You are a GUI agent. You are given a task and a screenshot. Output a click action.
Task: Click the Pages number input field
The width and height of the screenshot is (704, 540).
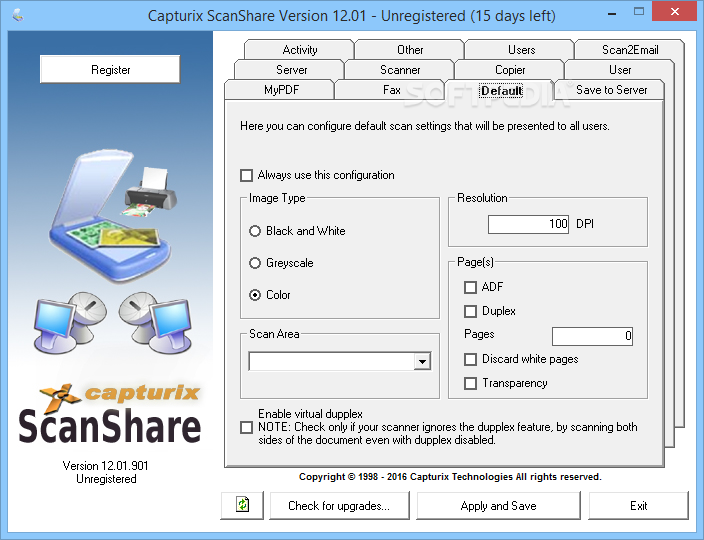pos(592,336)
